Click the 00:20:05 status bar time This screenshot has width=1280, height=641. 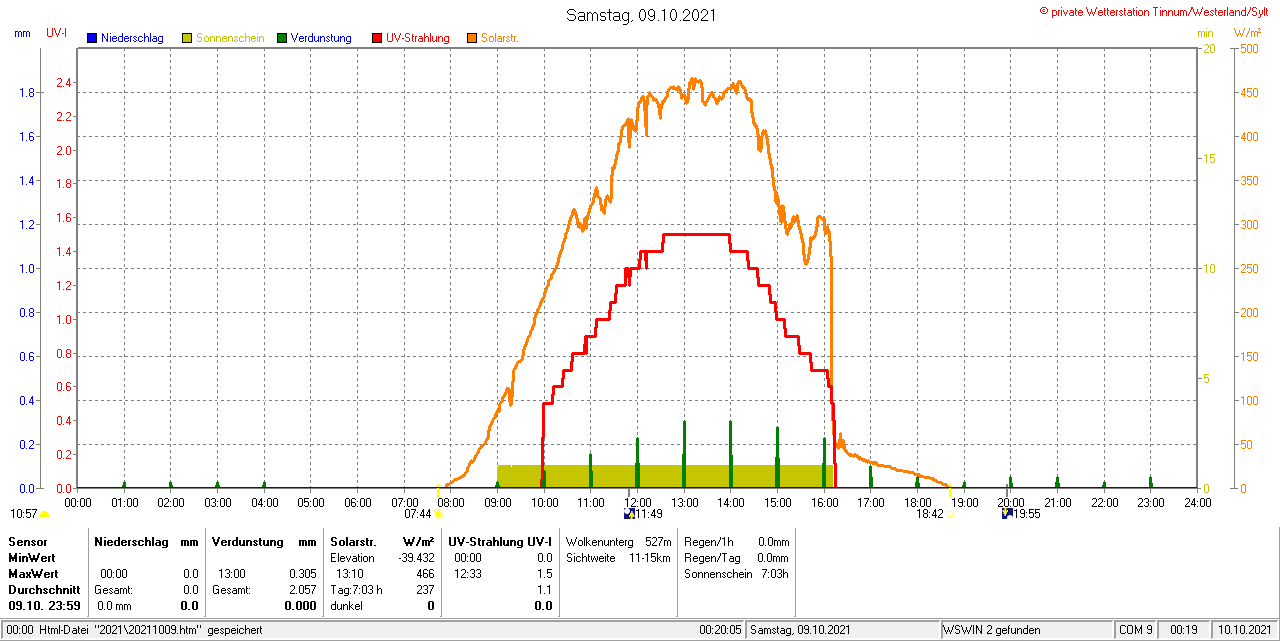point(720,630)
